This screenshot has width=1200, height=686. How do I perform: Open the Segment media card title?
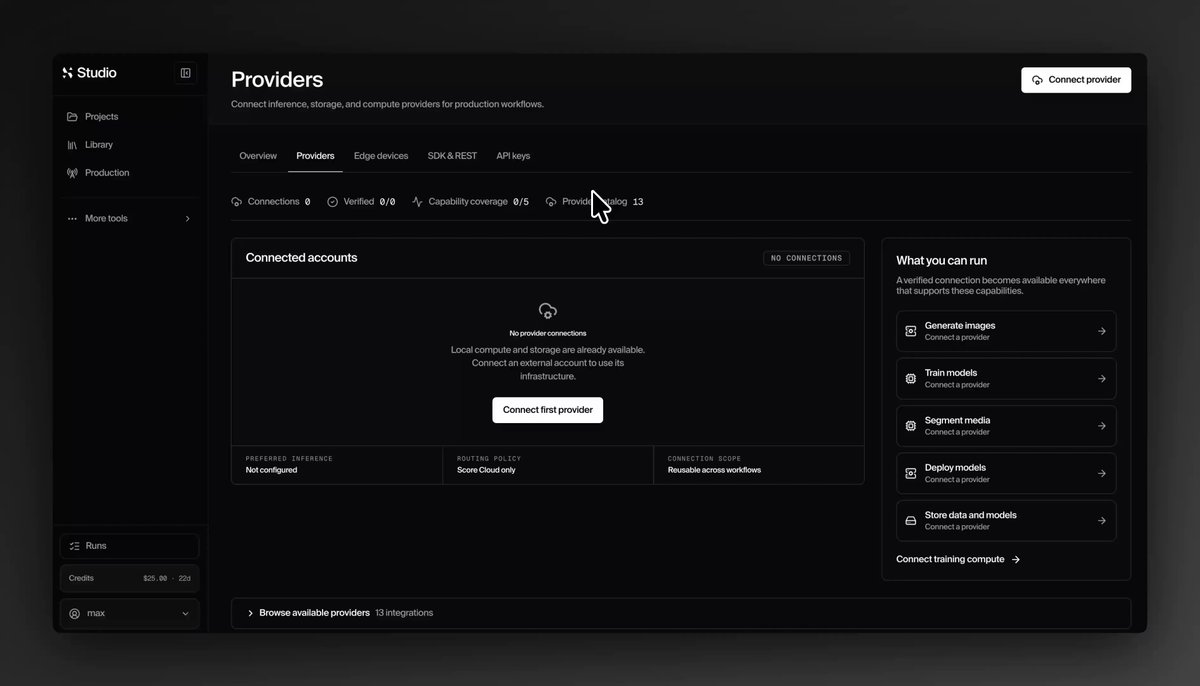(957, 420)
